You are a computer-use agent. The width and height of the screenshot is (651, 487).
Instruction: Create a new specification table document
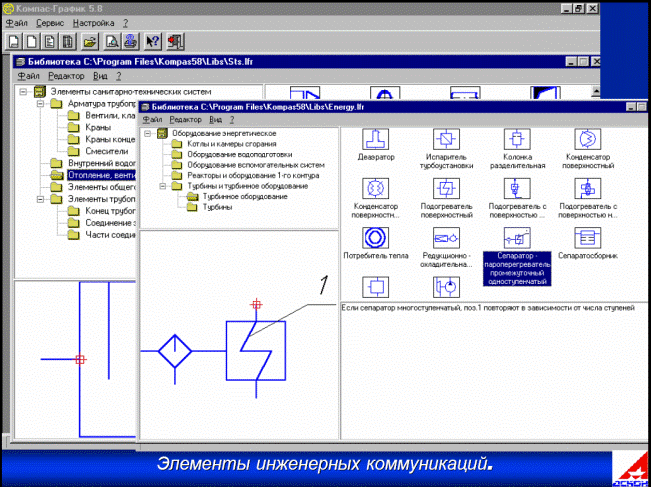pos(67,41)
